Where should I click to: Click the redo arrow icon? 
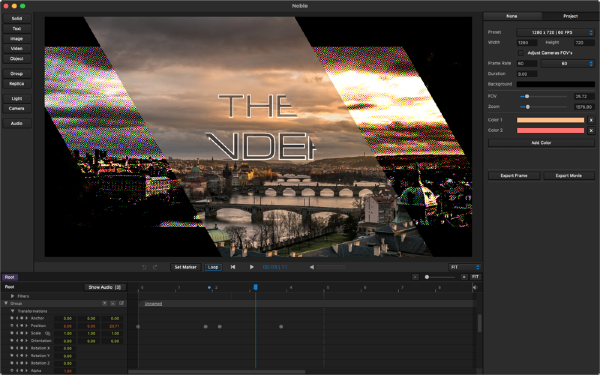point(155,267)
